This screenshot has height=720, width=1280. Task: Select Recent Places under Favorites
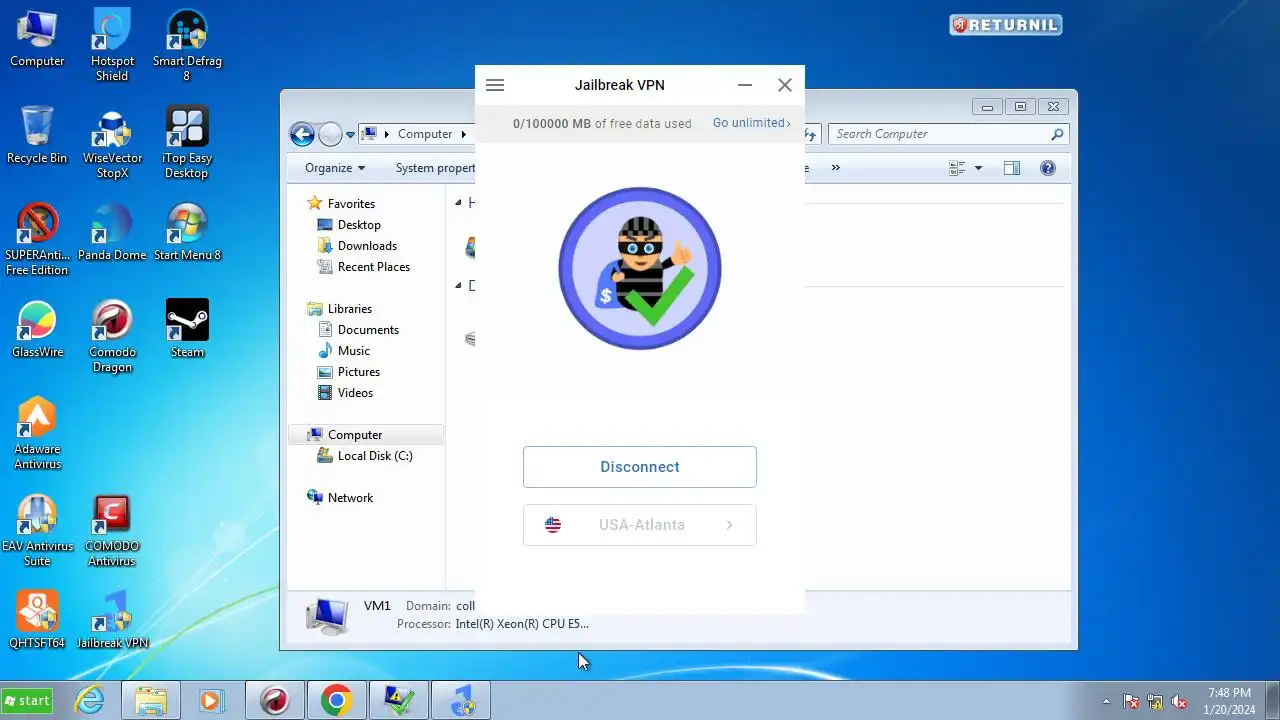tap(374, 267)
